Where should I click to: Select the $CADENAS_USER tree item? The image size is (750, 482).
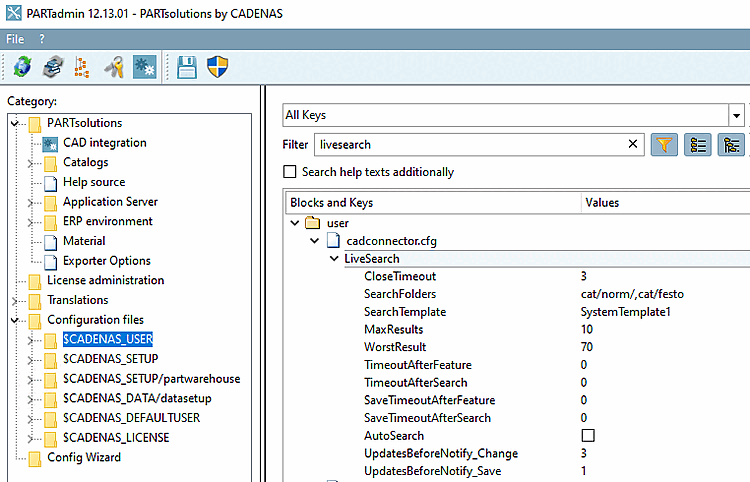pos(108,339)
